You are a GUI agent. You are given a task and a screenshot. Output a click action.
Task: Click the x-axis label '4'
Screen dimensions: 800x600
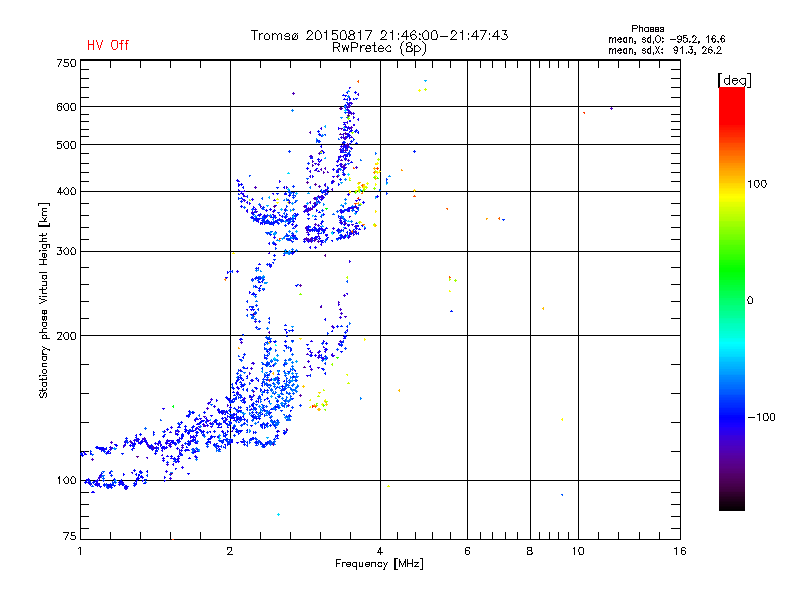click(x=380, y=551)
